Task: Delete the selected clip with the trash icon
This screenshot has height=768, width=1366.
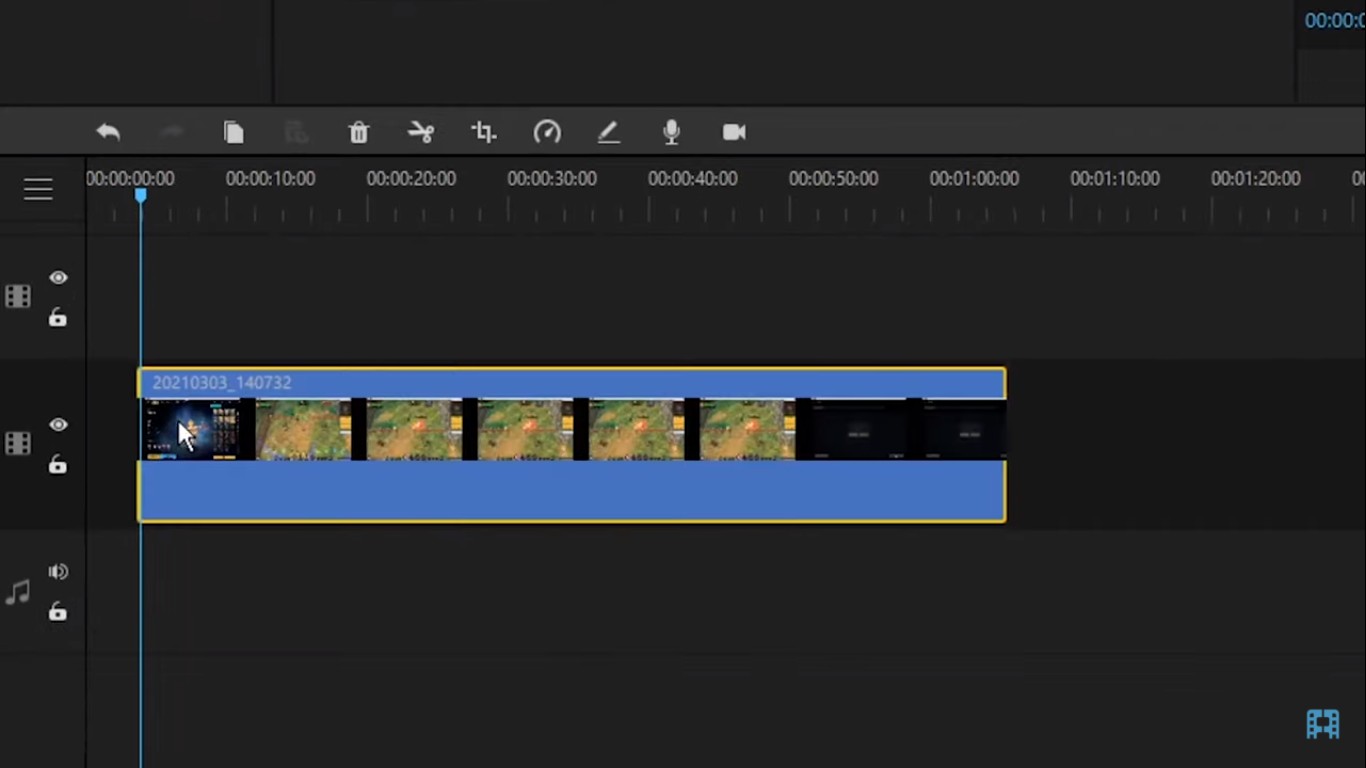Action: tap(359, 132)
